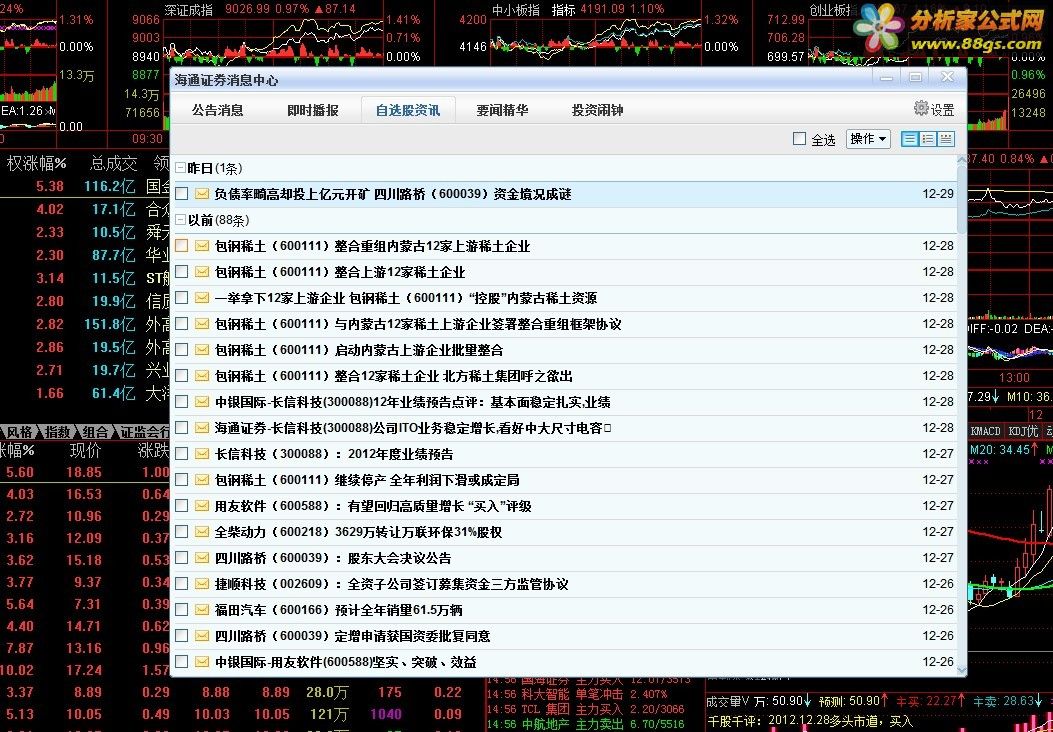
Task: Open the 投资闹钟 tab
Action: [598, 109]
